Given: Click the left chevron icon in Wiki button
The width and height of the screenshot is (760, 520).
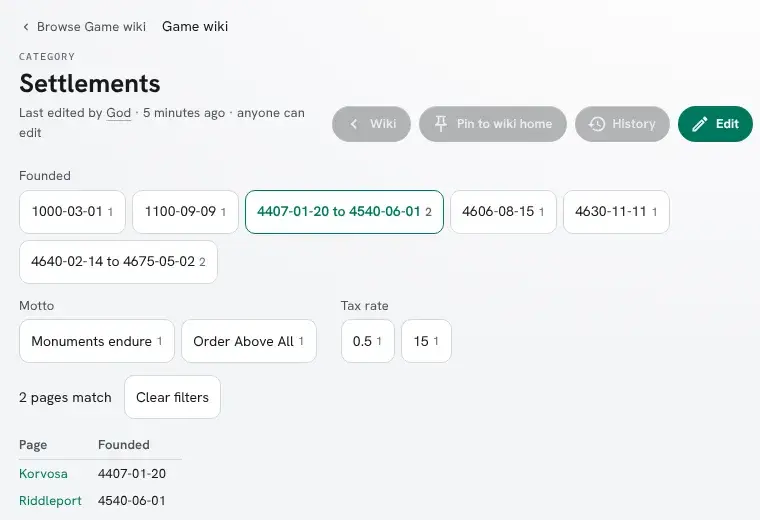Looking at the screenshot, I should click(354, 124).
